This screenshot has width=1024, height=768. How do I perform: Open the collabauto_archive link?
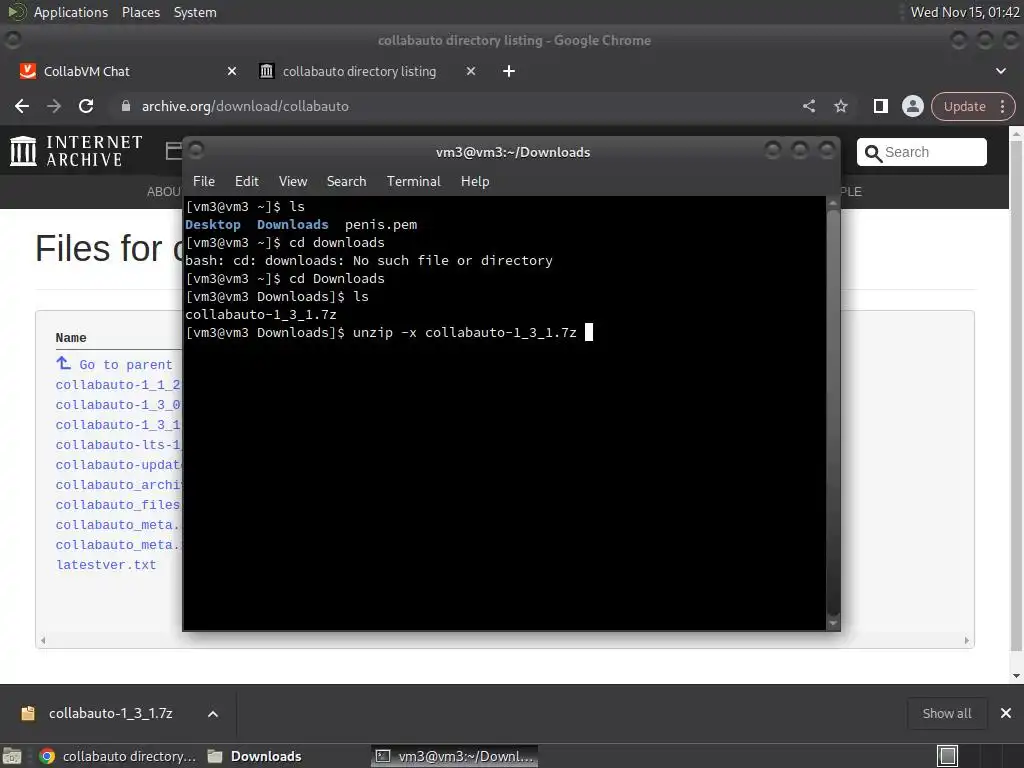pyautogui.click(x=118, y=485)
